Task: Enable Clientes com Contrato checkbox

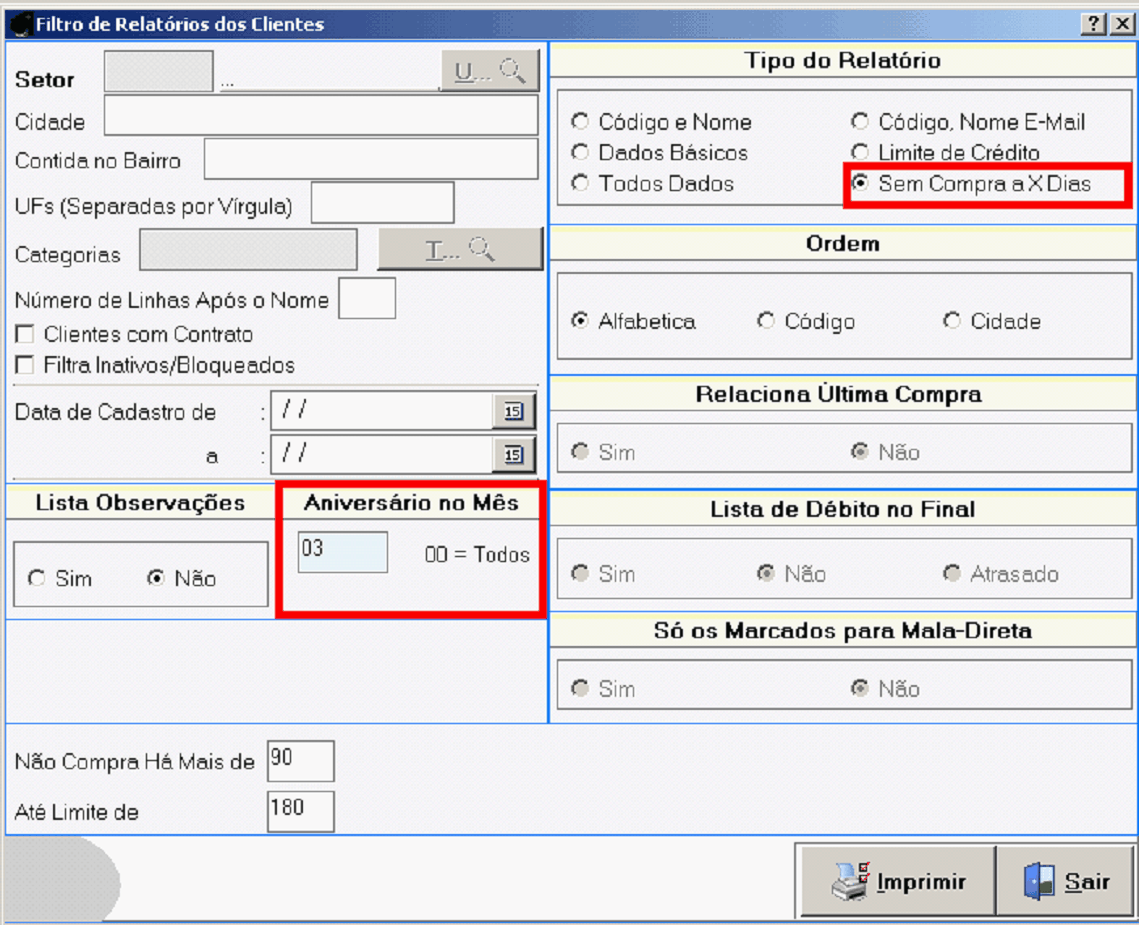Action: pos(25,335)
